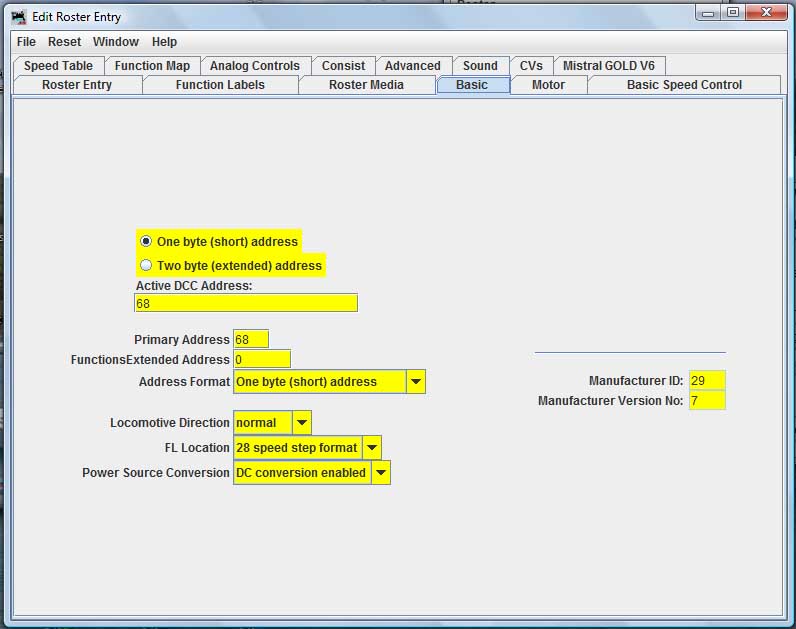This screenshot has width=796, height=629.
Task: Open Power Source Conversion dropdown
Action: (381, 473)
